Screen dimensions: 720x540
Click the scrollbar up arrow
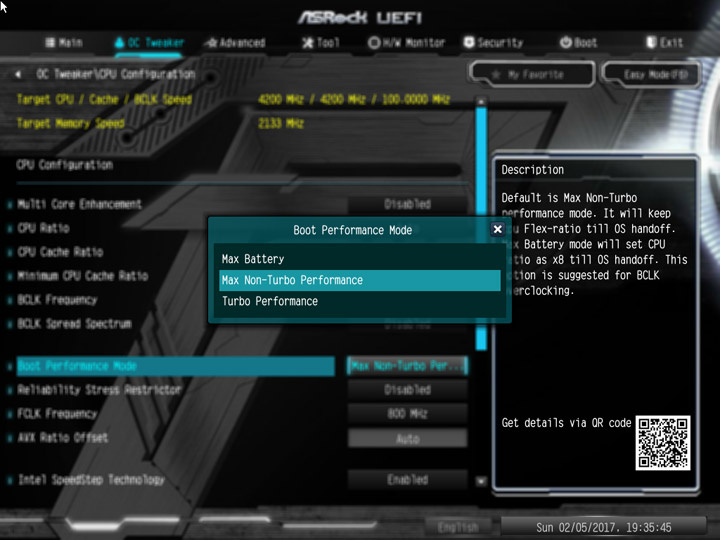point(481,101)
